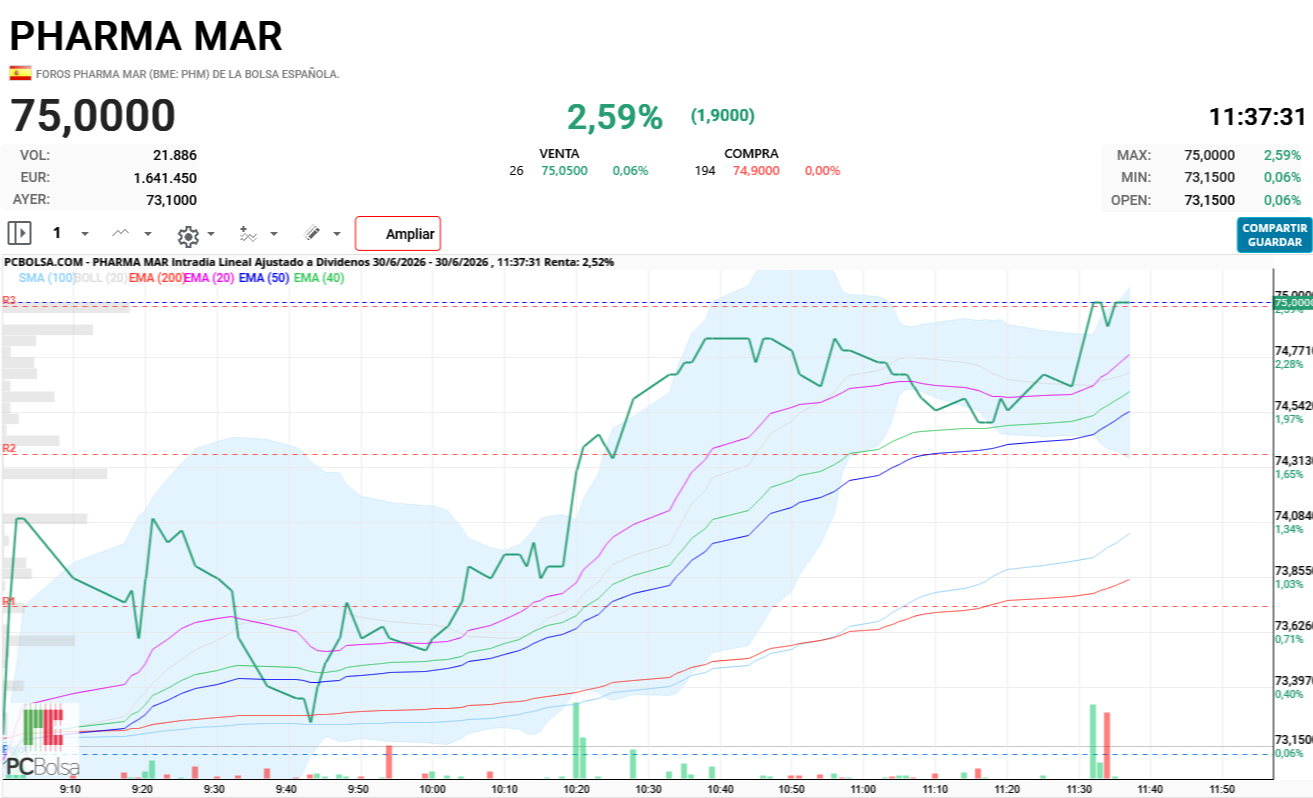Click the COMPARTIR GUARDAR button
Image resolution: width=1313 pixels, height=798 pixels.
[x=1274, y=235]
